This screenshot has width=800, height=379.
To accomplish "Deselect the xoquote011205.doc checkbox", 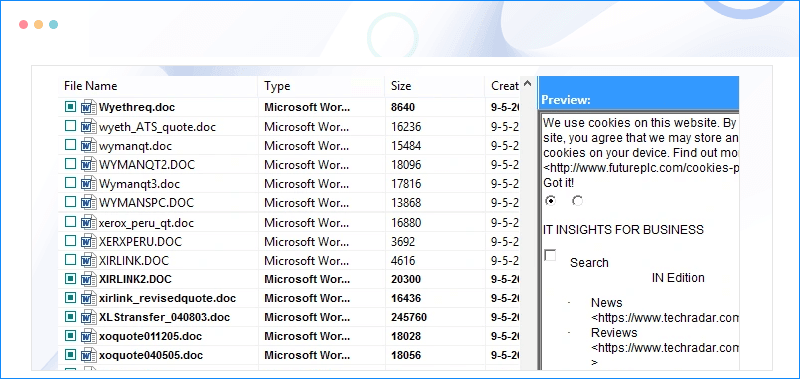I will [x=70, y=336].
